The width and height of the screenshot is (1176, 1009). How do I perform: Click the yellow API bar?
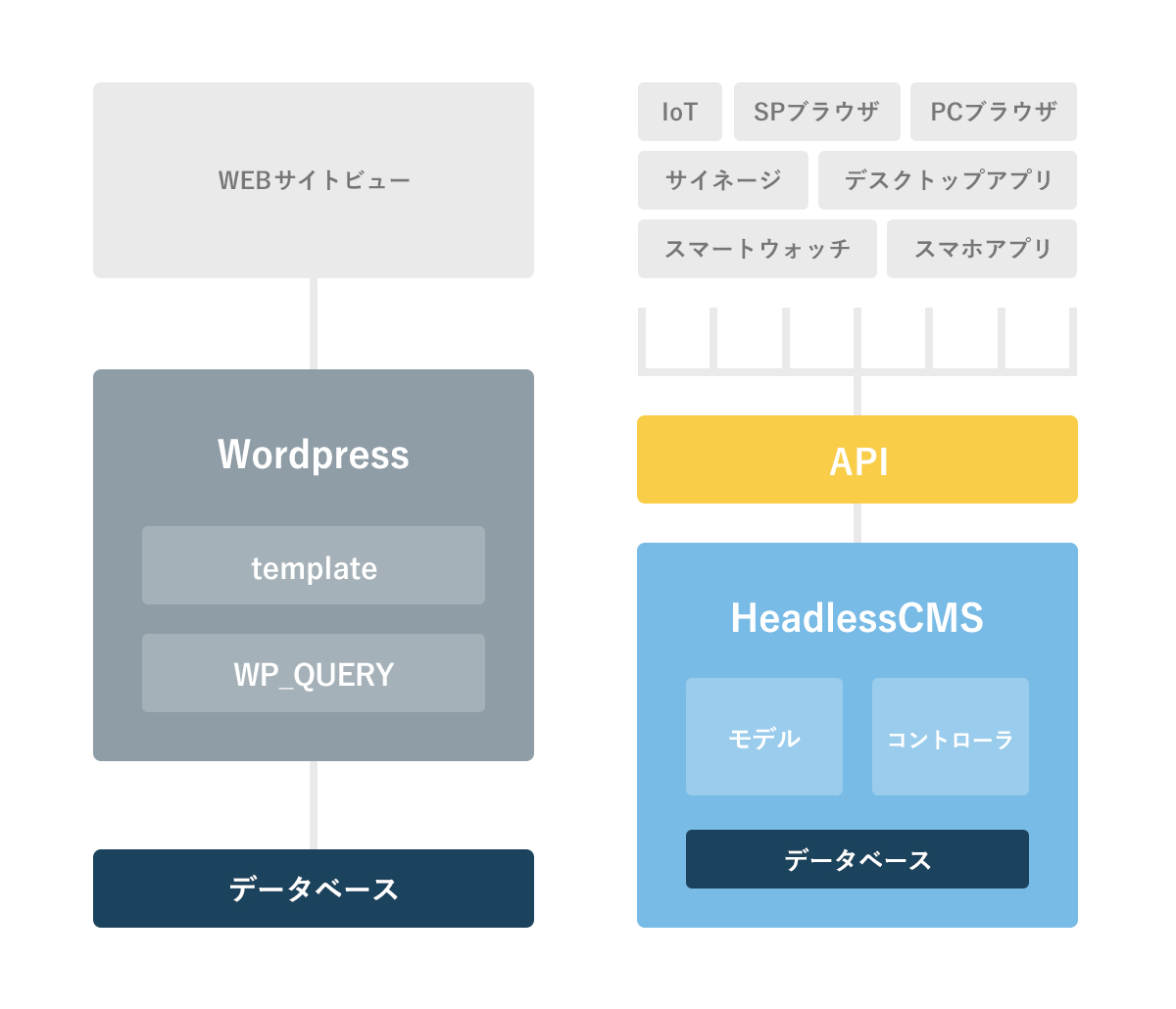(857, 459)
